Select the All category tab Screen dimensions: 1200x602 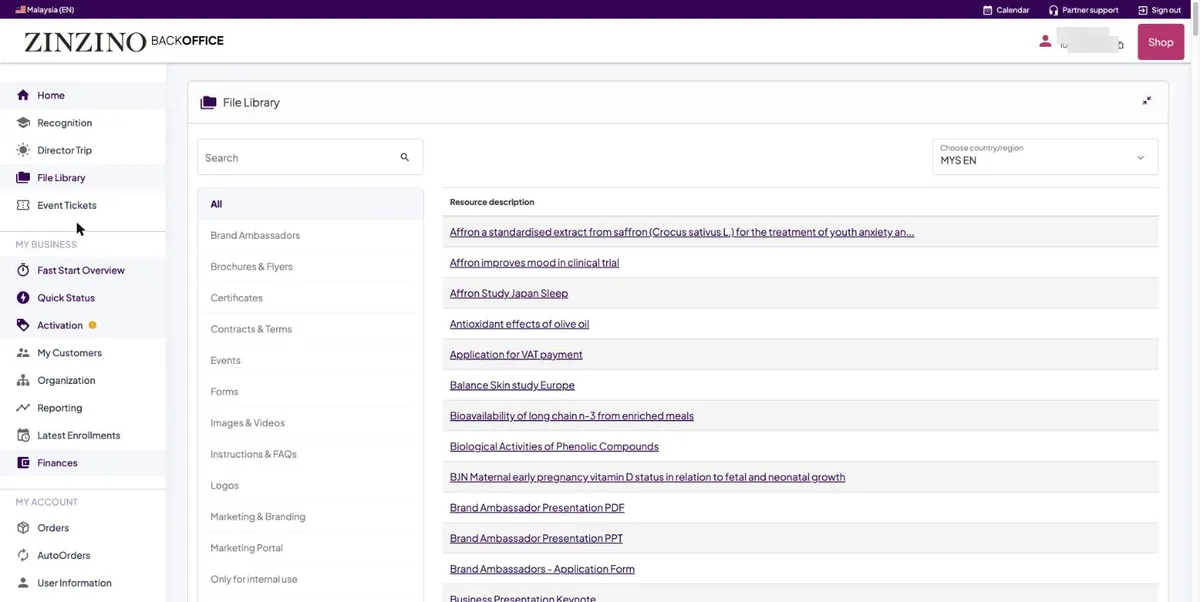[310, 204]
